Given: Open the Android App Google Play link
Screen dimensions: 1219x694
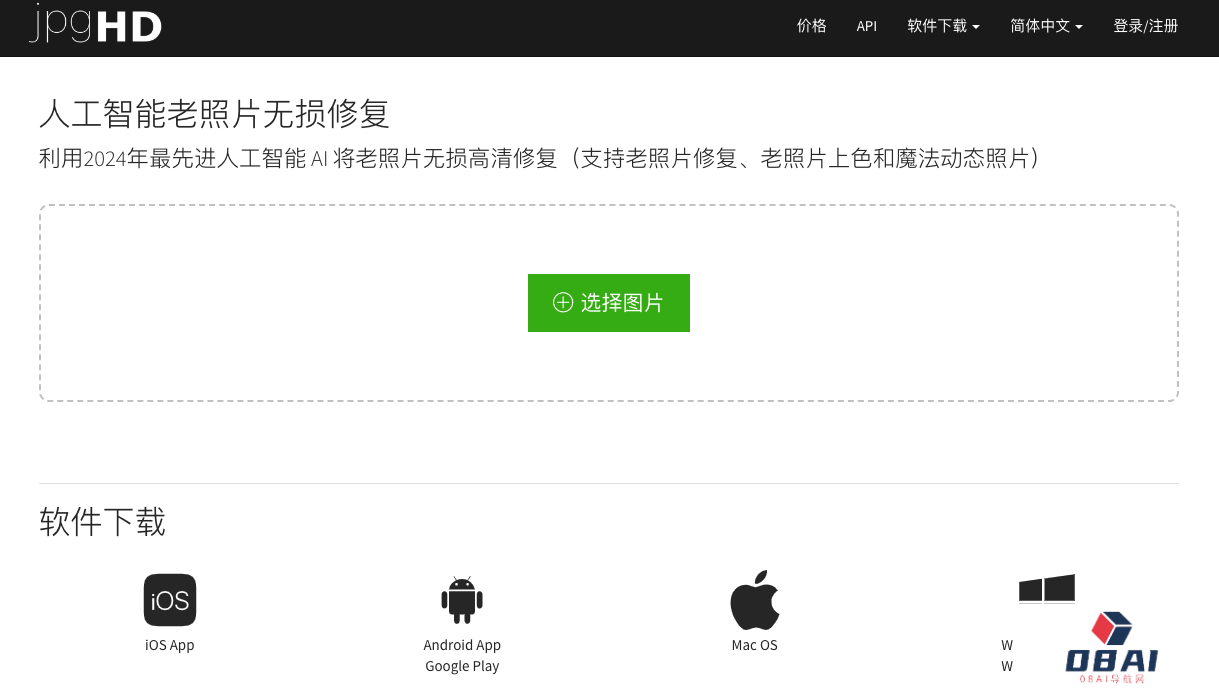Looking at the screenshot, I should [462, 656].
